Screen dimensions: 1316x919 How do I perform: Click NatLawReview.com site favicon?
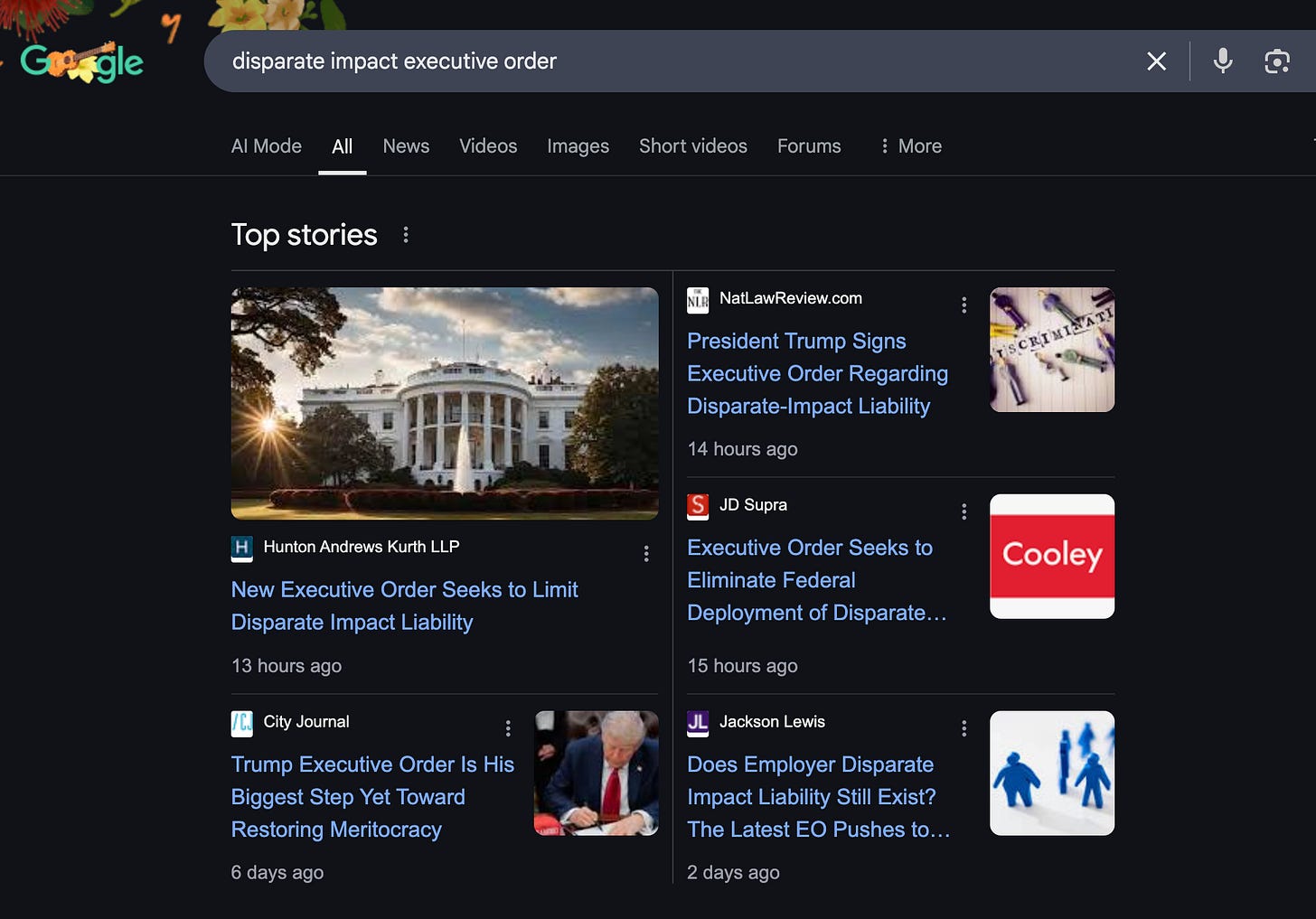point(698,299)
